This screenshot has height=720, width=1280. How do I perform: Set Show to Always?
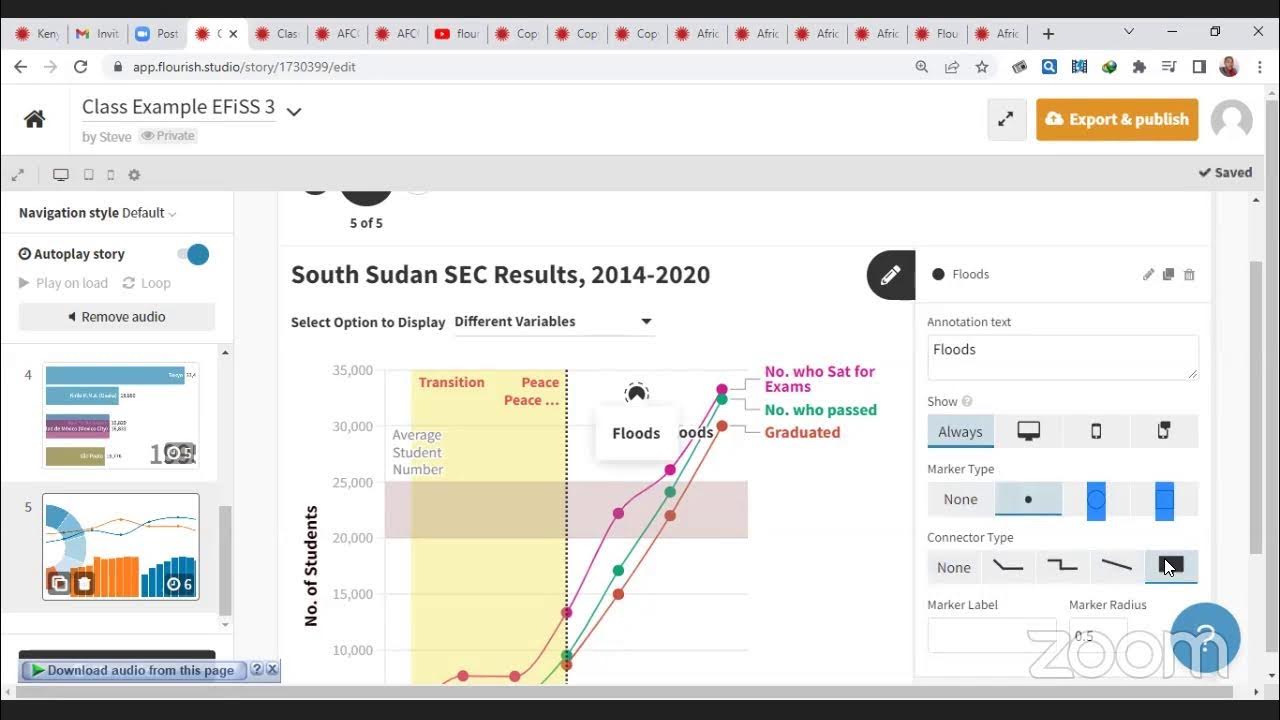[x=960, y=431]
